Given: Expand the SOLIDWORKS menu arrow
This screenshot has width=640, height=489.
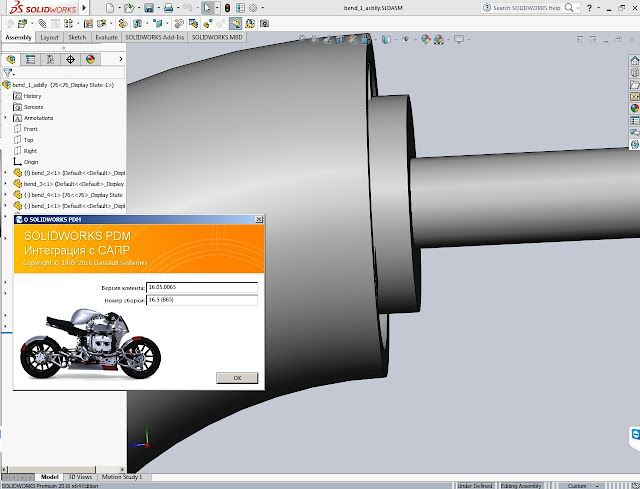Looking at the screenshot, I should pos(84,8).
